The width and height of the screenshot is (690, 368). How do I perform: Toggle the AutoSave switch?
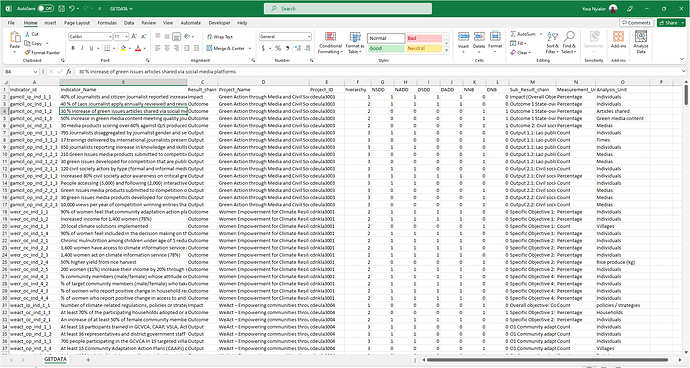tap(45, 8)
